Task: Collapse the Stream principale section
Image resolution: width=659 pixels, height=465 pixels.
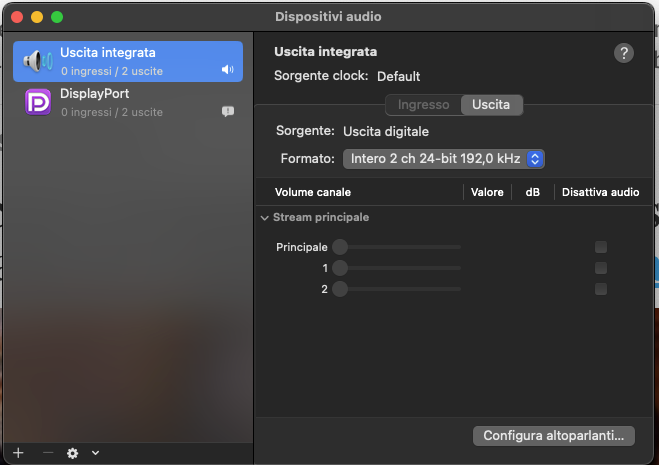Action: 264,218
